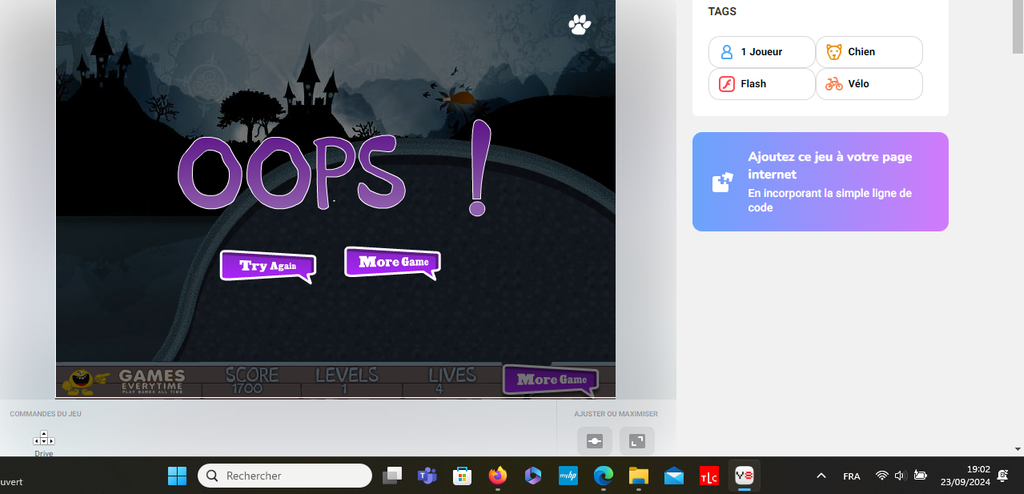
Task: Click the Try Again button
Action: pyautogui.click(x=267, y=266)
